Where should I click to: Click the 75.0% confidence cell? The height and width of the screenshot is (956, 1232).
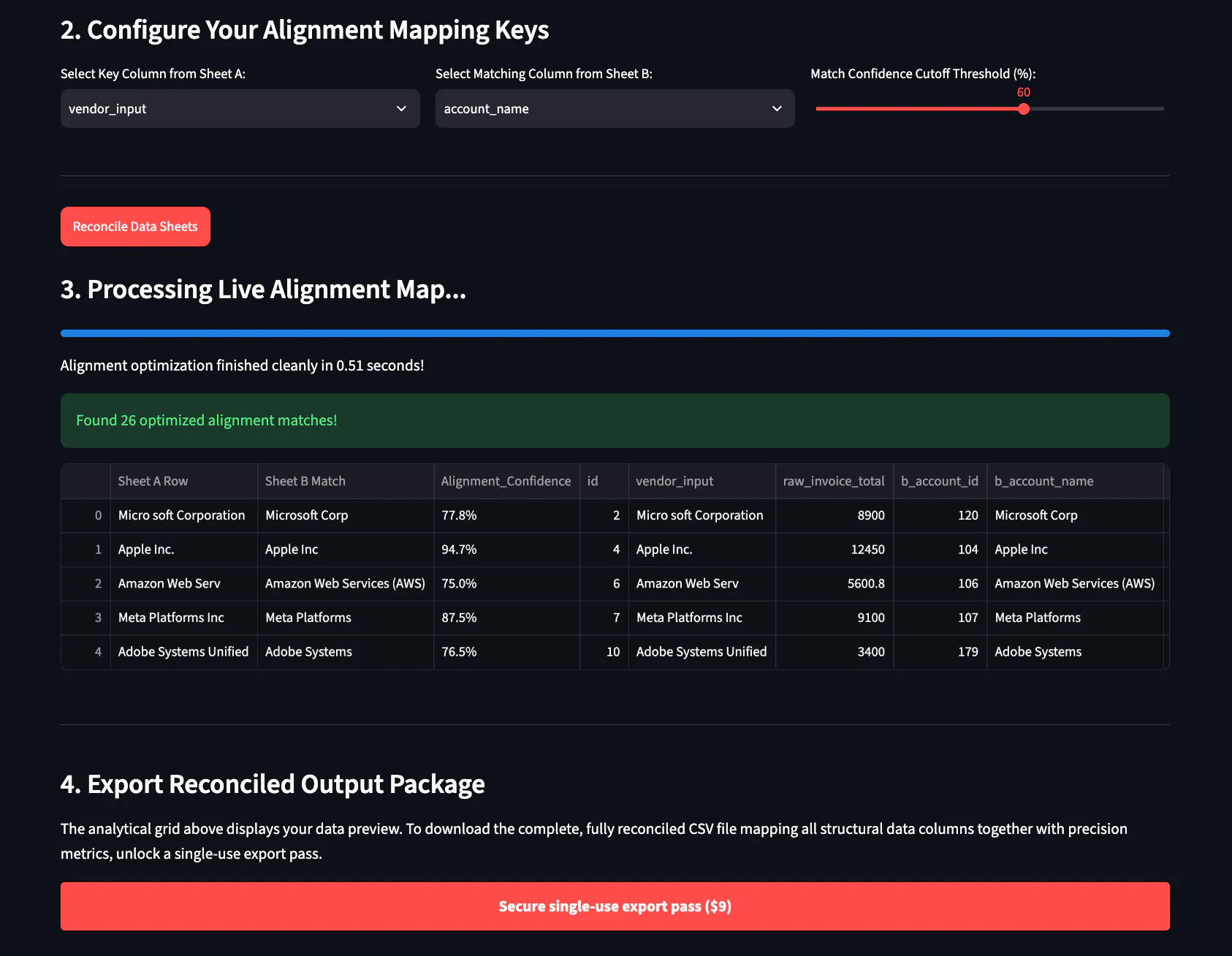pos(506,584)
